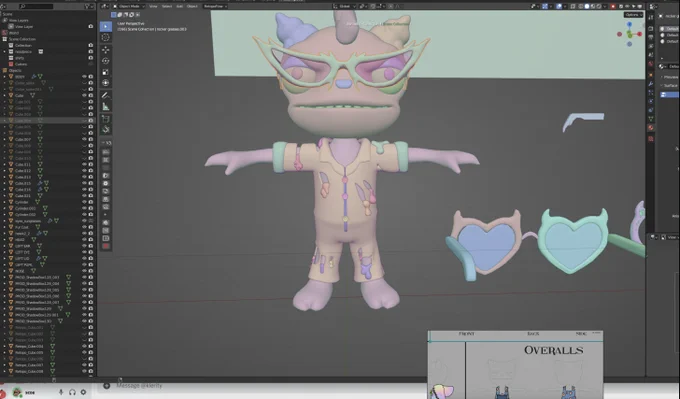Image resolution: width=680 pixels, height=399 pixels.
Task: Click the camera render icon on the View Layer row
Action: [91, 26]
